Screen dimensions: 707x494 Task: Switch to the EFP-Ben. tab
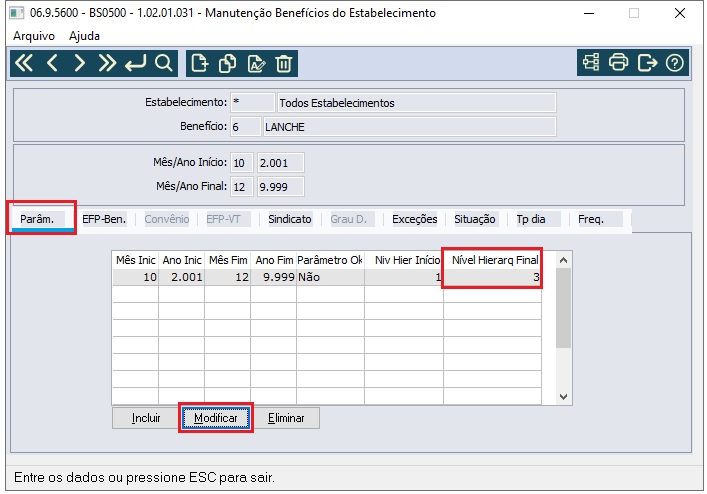[x=104, y=219]
